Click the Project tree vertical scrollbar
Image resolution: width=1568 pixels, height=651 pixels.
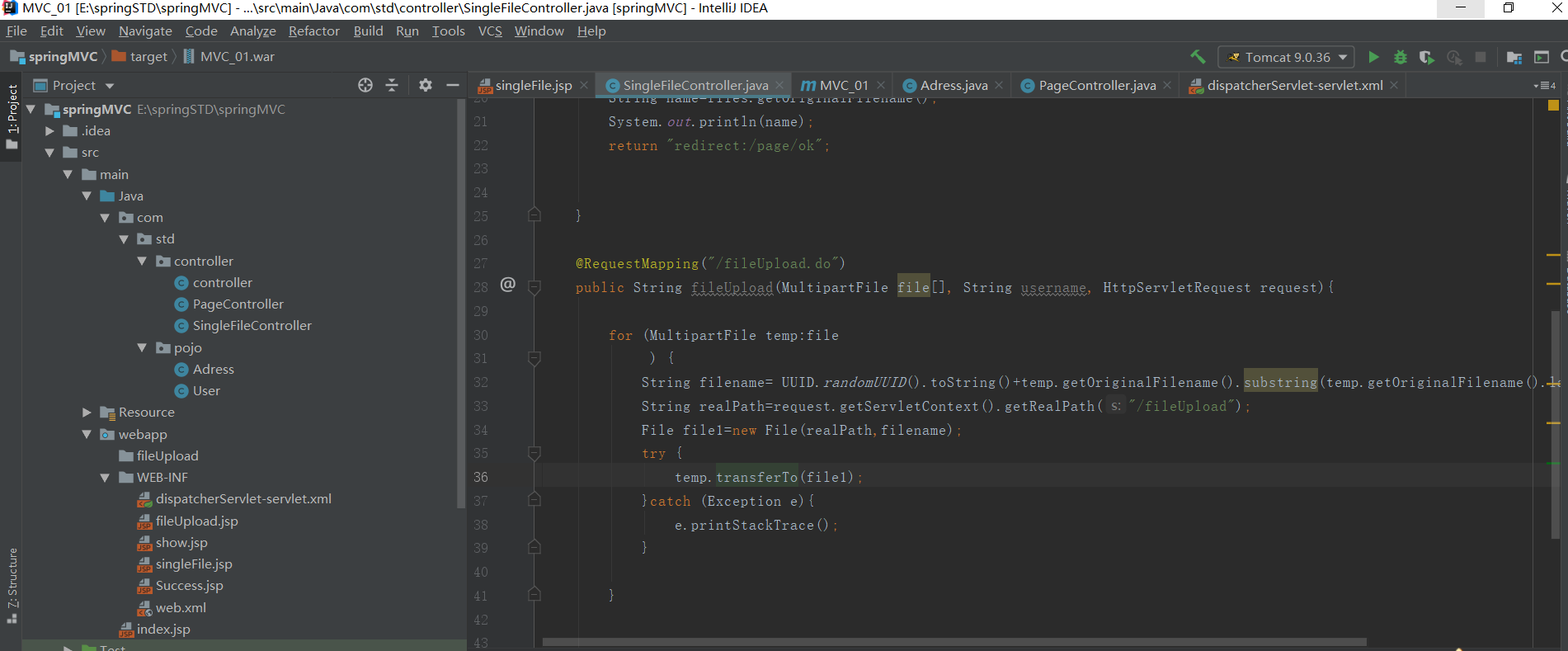pyautogui.click(x=460, y=304)
